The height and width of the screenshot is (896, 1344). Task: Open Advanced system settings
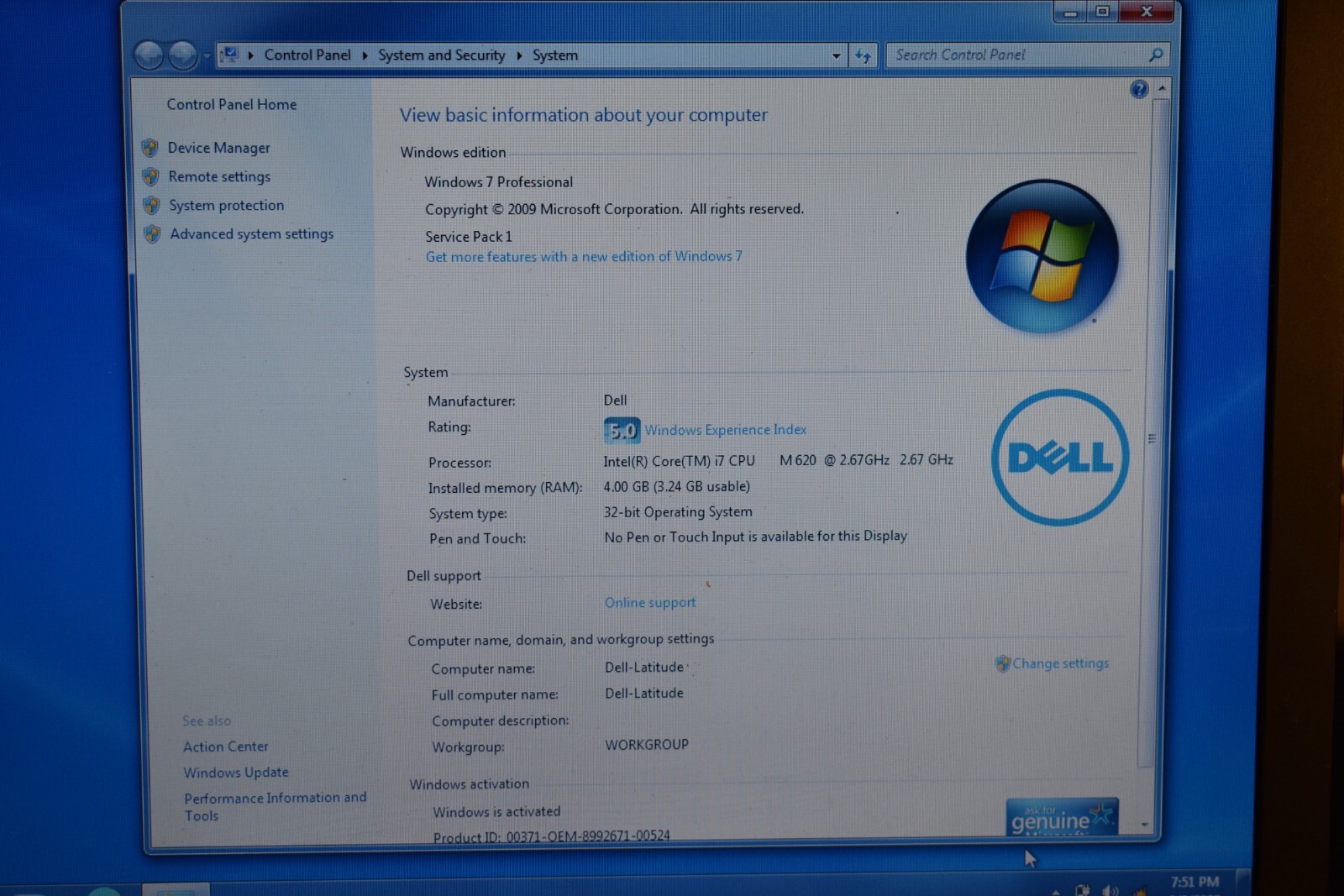(252, 233)
